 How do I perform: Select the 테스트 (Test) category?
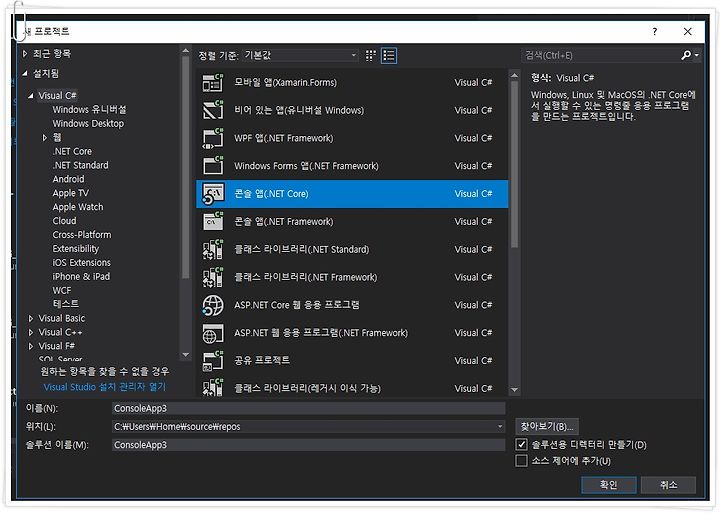point(66,304)
